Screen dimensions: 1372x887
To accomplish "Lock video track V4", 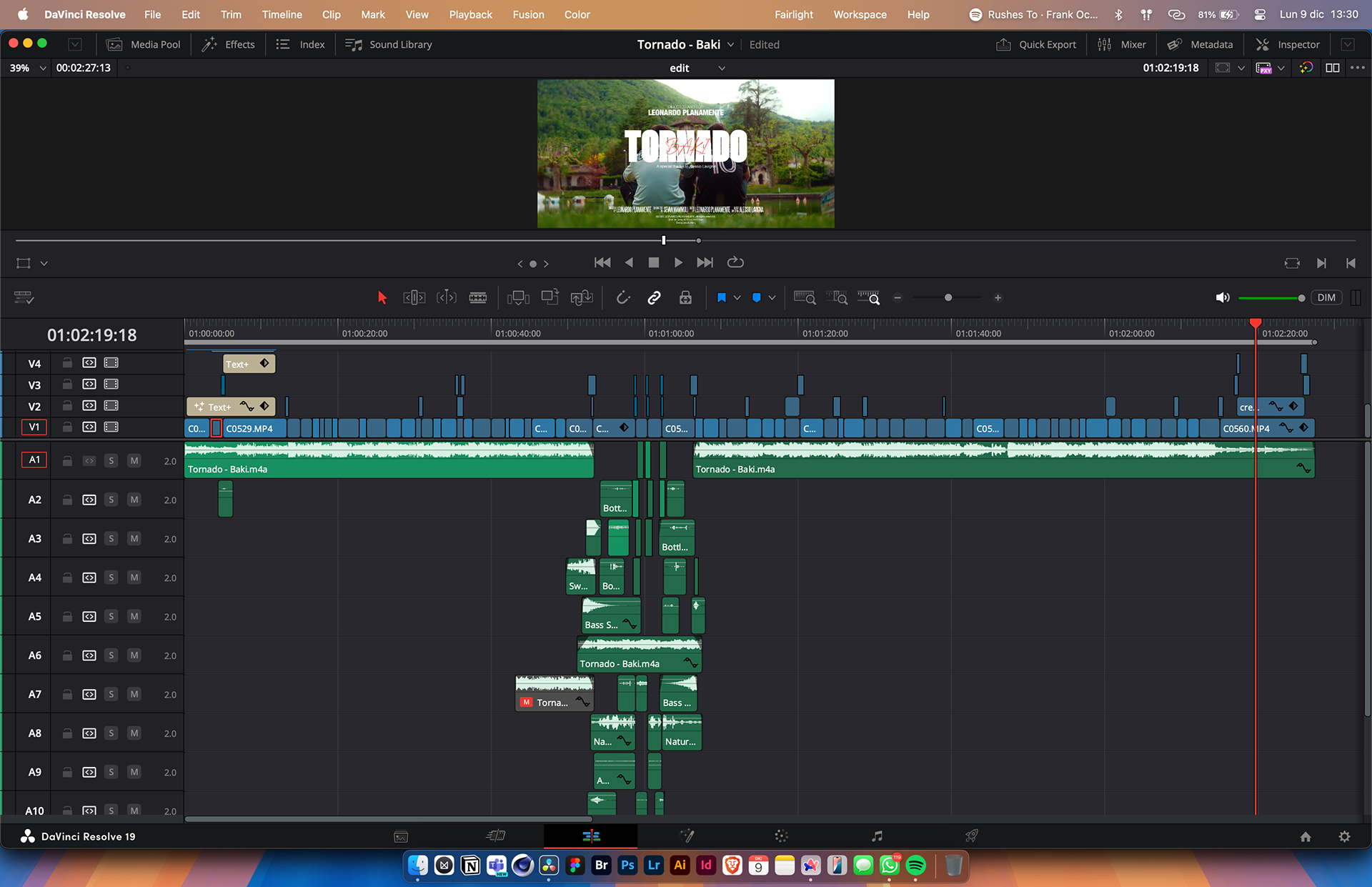I will [67, 363].
